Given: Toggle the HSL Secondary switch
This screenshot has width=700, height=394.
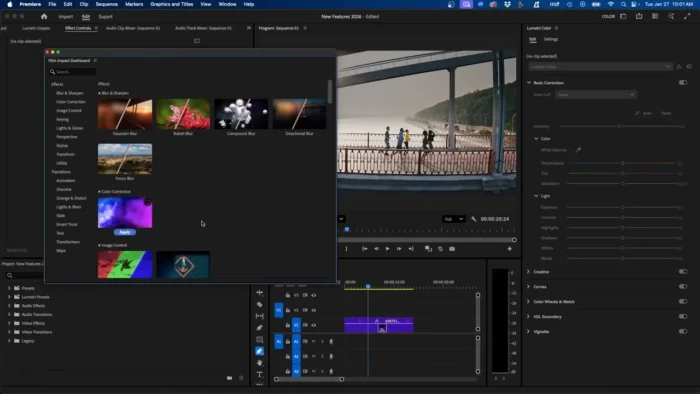Looking at the screenshot, I should [683, 316].
